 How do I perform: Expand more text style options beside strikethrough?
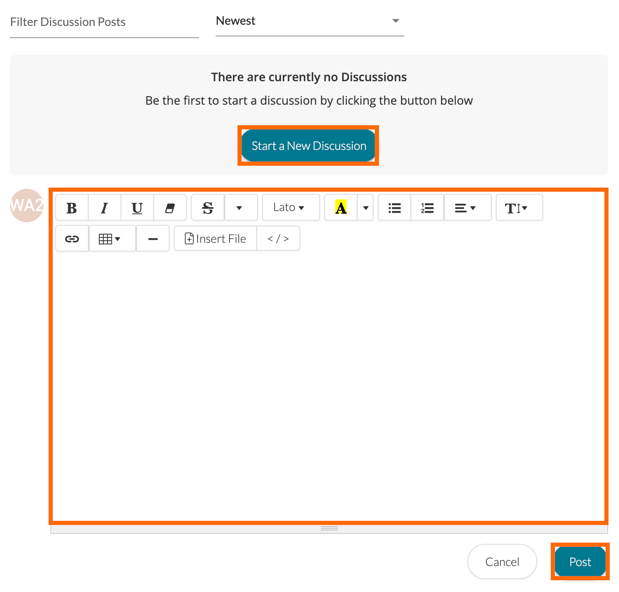tap(240, 208)
